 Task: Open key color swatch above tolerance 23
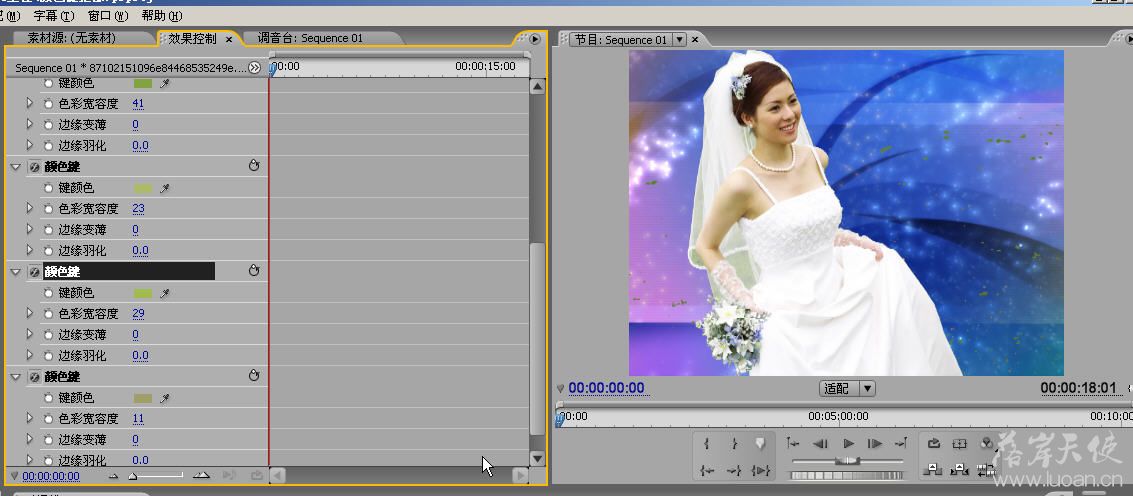point(143,189)
